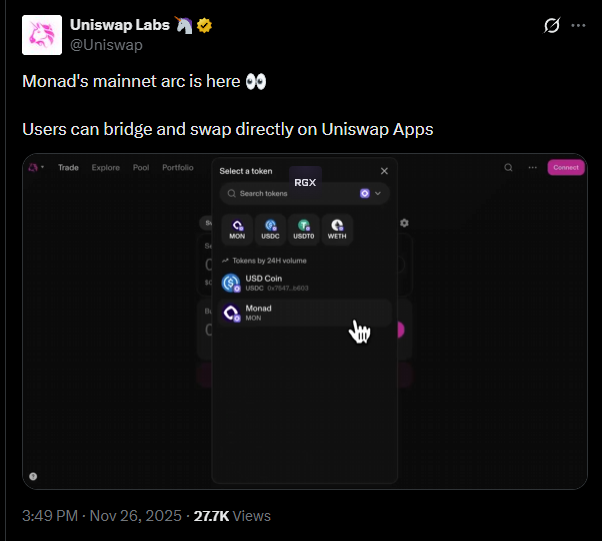This screenshot has height=541, width=602.
Task: Switch to the Explore tab
Action: tap(105, 168)
